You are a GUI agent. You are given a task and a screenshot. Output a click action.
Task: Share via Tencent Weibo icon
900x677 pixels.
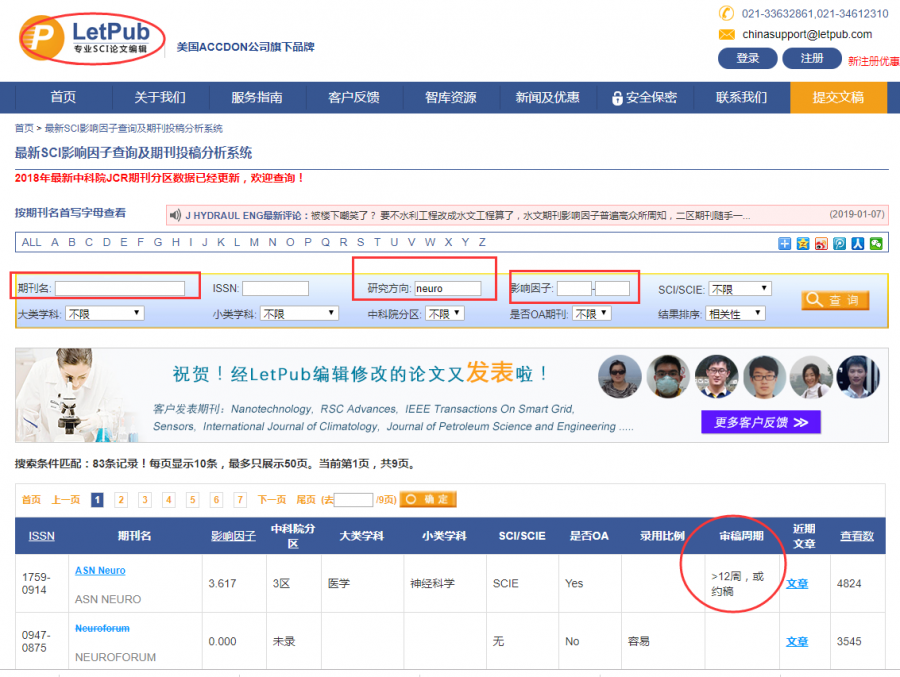coord(840,243)
